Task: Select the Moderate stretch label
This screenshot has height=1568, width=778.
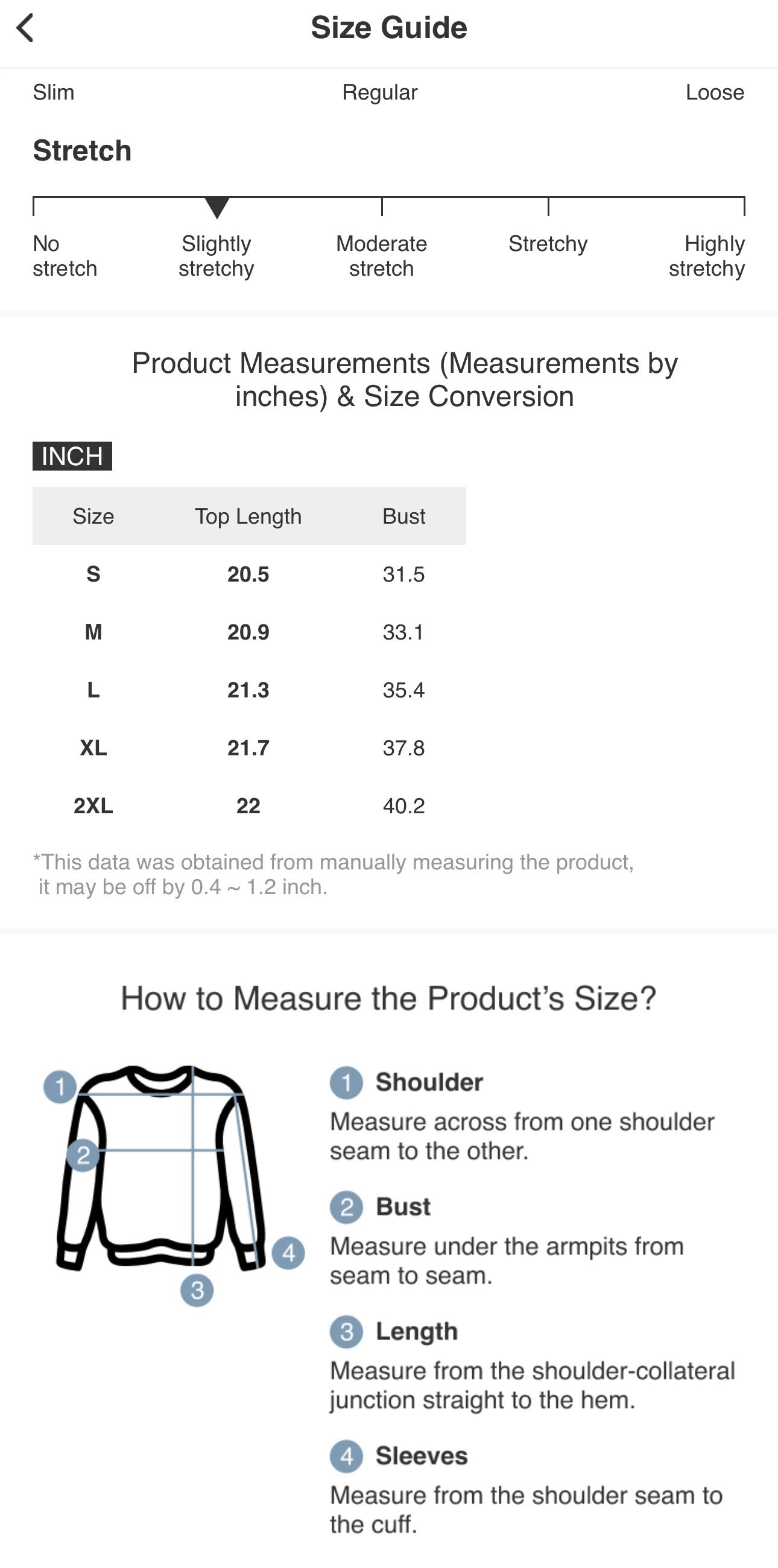Action: (381, 256)
